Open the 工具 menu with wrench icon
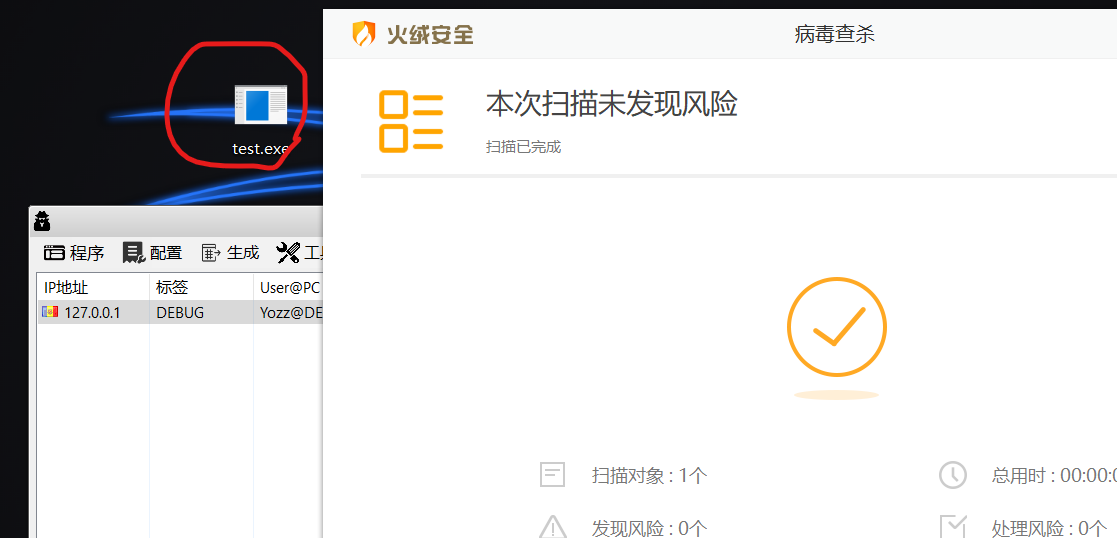Image resolution: width=1117 pixels, height=538 pixels. tap(299, 252)
